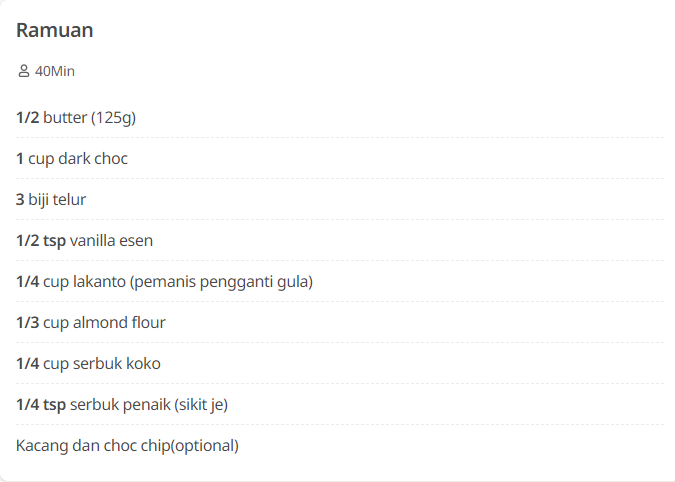Click the (optional) label in last ingredient
The image size is (675, 482).
point(204,446)
